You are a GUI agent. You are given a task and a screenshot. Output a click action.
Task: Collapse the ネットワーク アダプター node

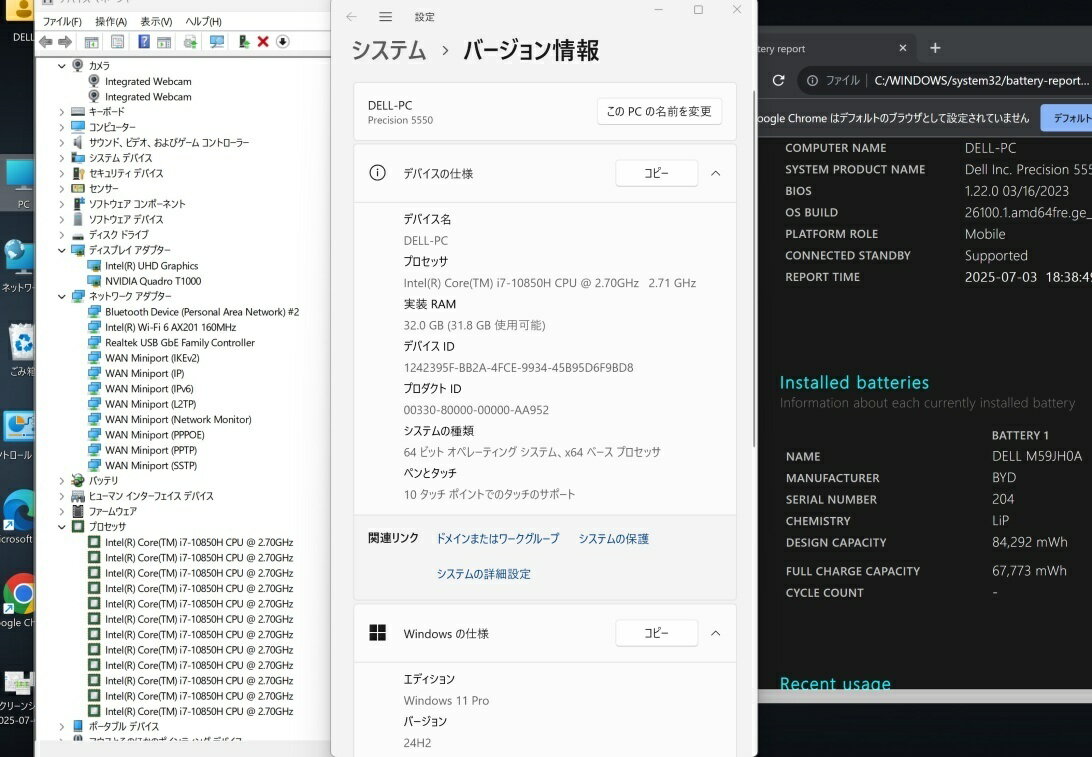click(62, 297)
